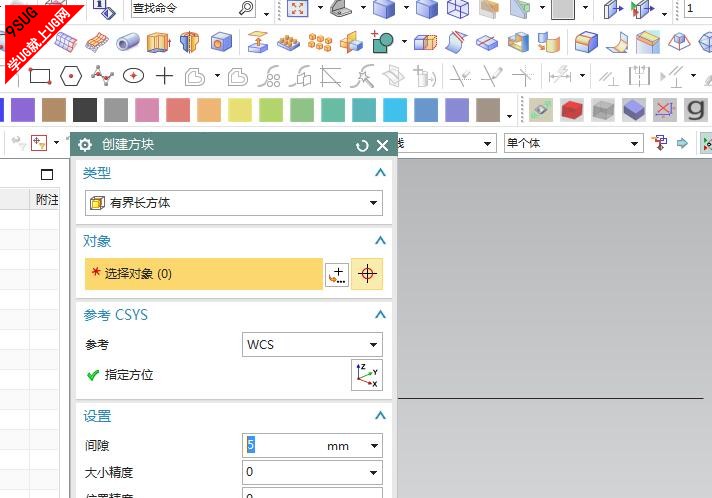
Task: Open the WCS reference dropdown
Action: [373, 345]
